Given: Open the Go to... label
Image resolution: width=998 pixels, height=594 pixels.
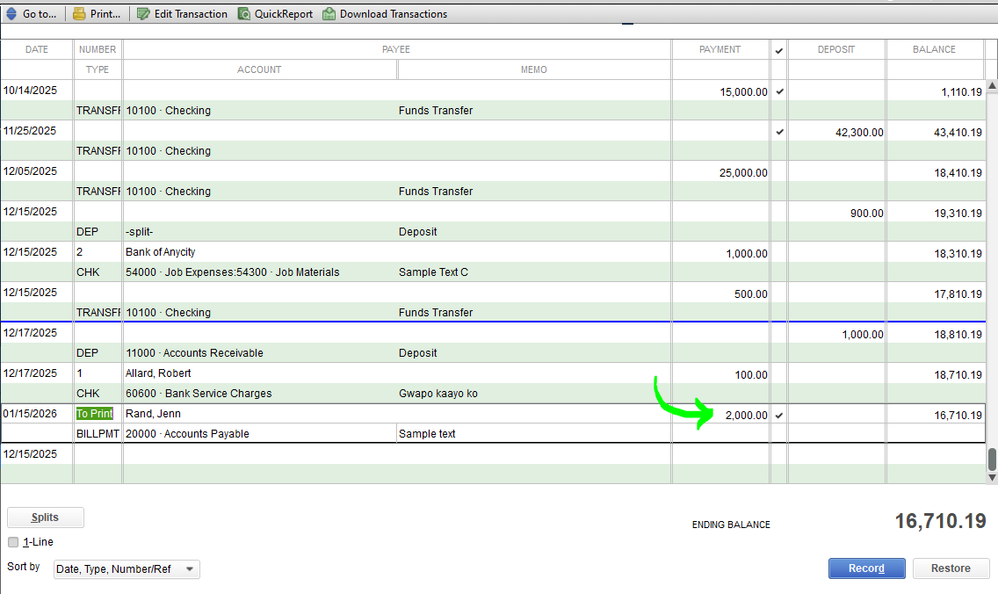Looking at the screenshot, I should click(39, 14).
